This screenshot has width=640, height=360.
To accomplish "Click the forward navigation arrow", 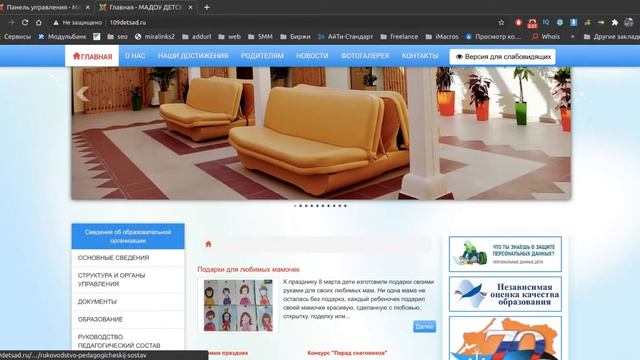I will click(11, 22).
